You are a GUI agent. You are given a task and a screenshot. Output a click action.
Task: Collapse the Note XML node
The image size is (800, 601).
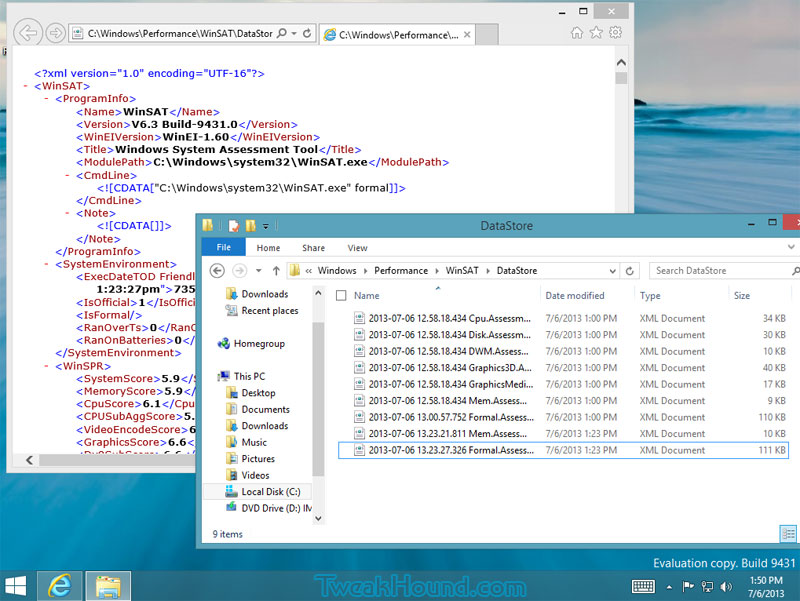click(x=67, y=213)
